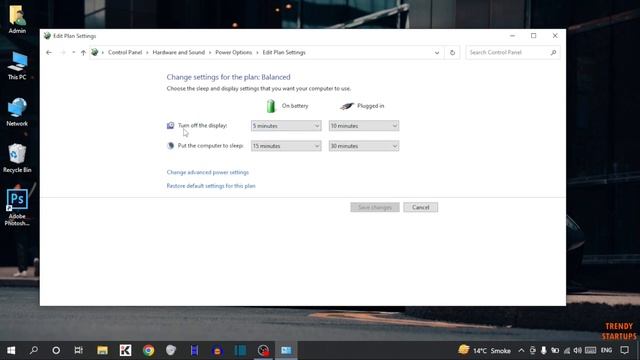640x360 pixels.
Task: Open touch keyboard tray icon
Action: coord(590,350)
